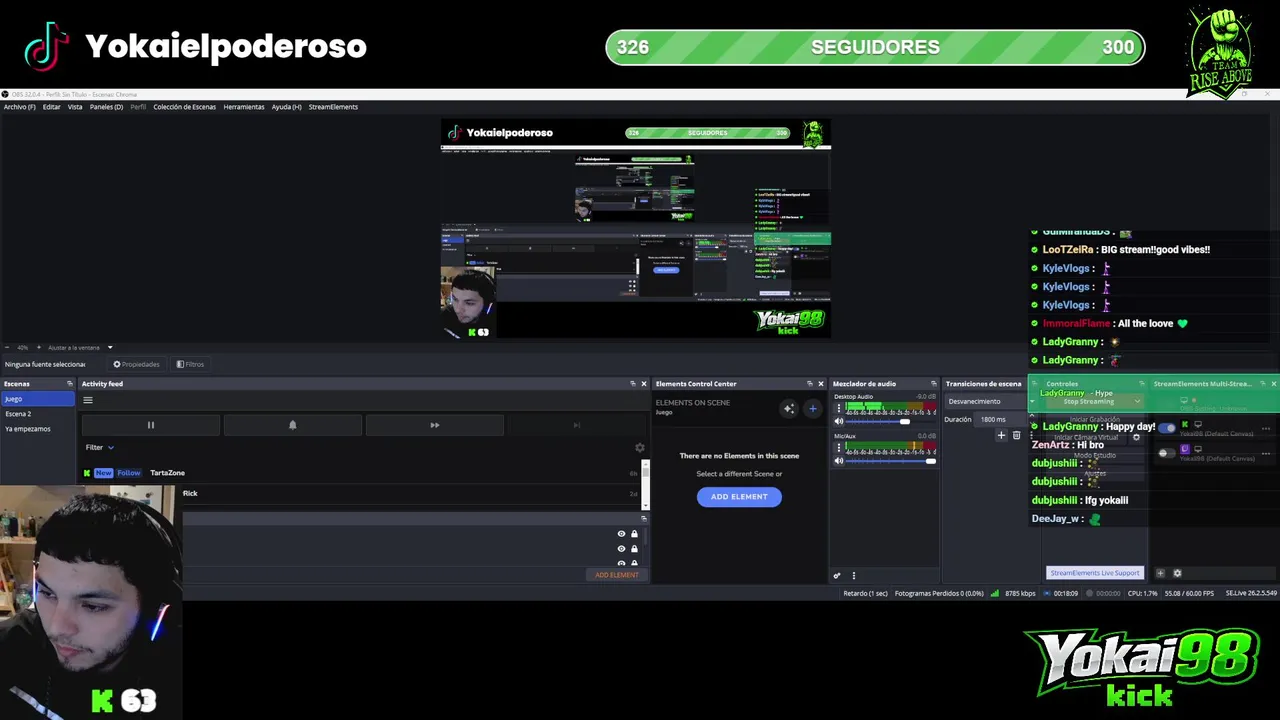Click orange ADD ELEMENT in sources dock

616,575
